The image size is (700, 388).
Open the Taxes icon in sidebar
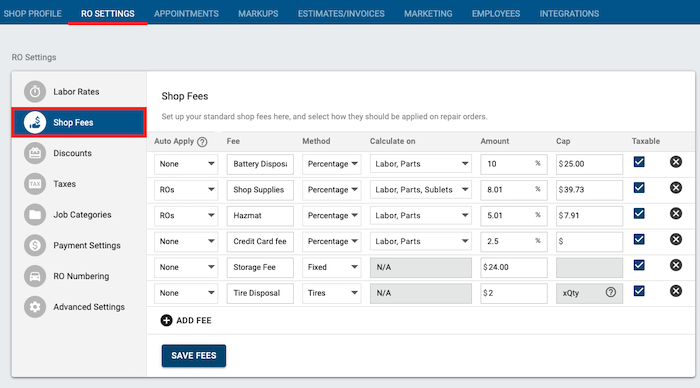pyautogui.click(x=35, y=184)
